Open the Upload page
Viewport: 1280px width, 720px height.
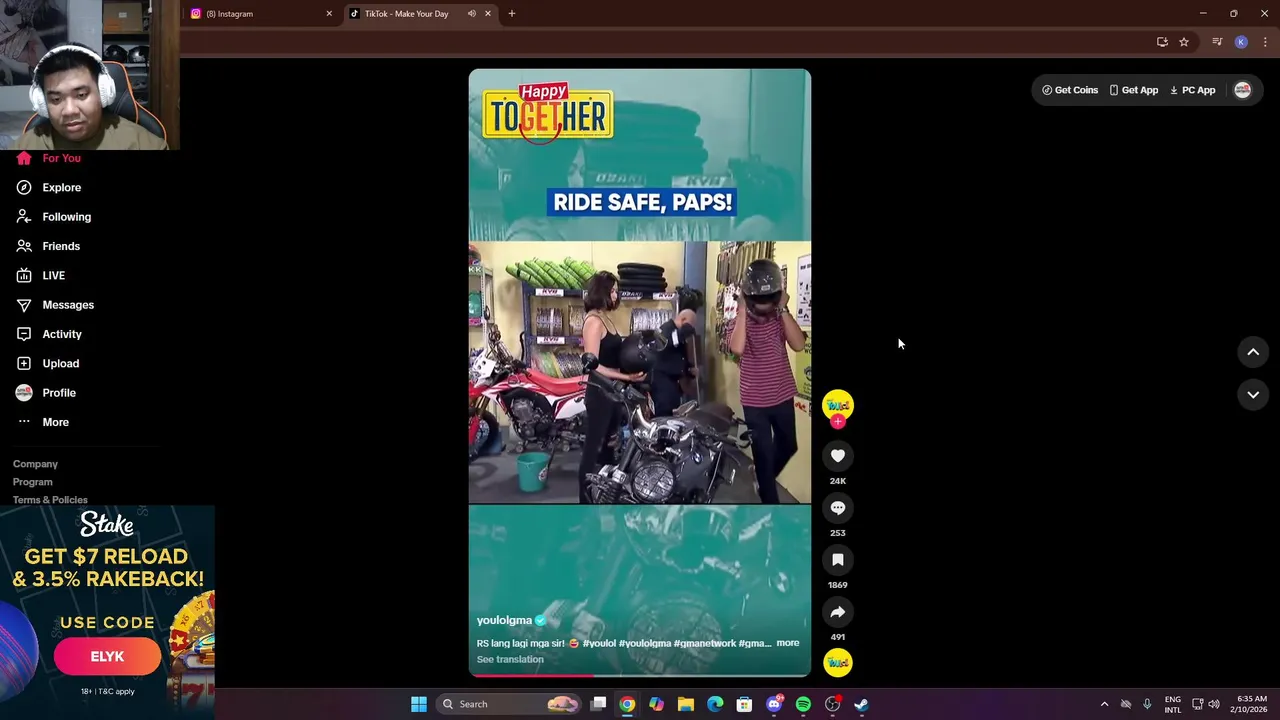pyautogui.click(x=47, y=363)
